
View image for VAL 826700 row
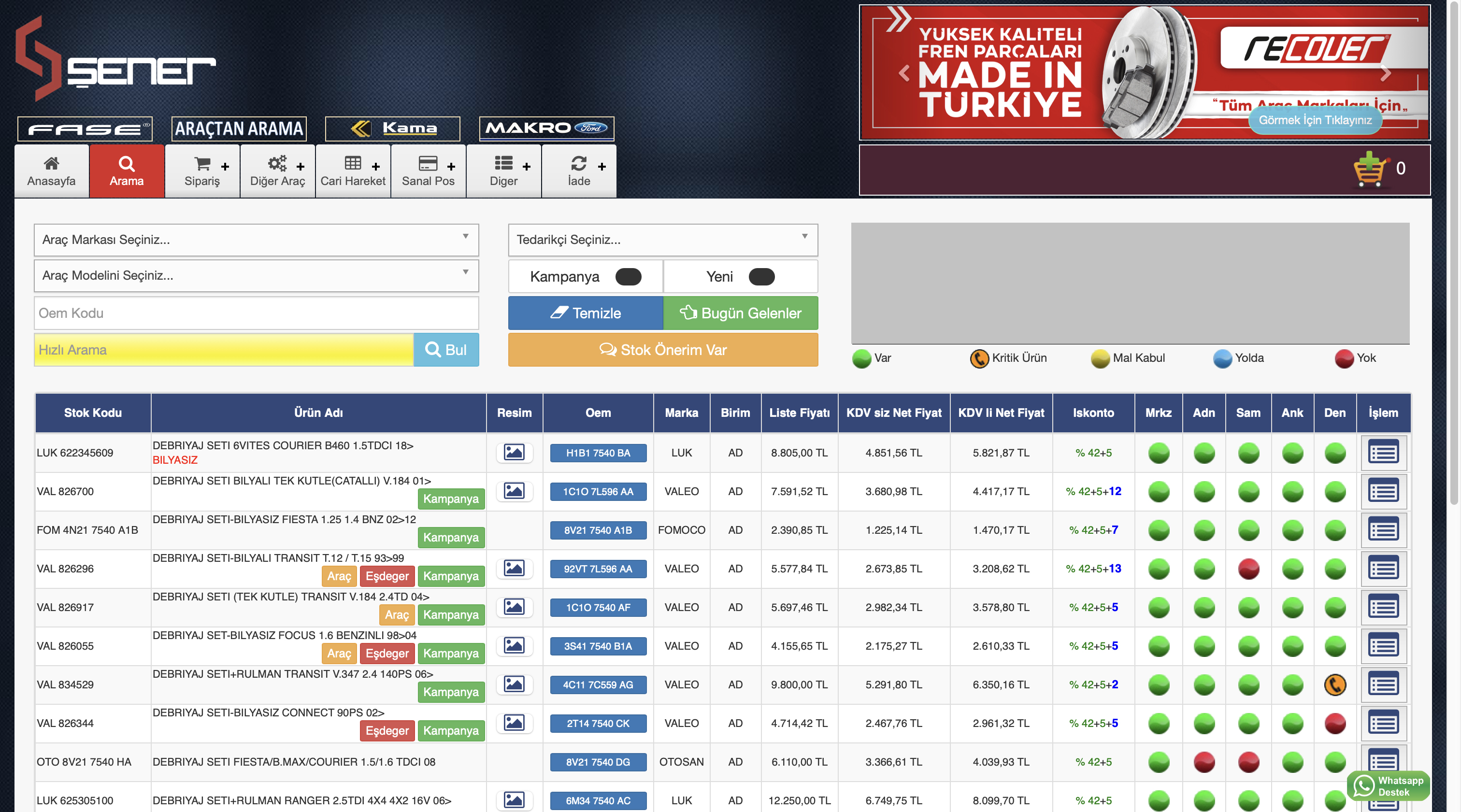[514, 491]
